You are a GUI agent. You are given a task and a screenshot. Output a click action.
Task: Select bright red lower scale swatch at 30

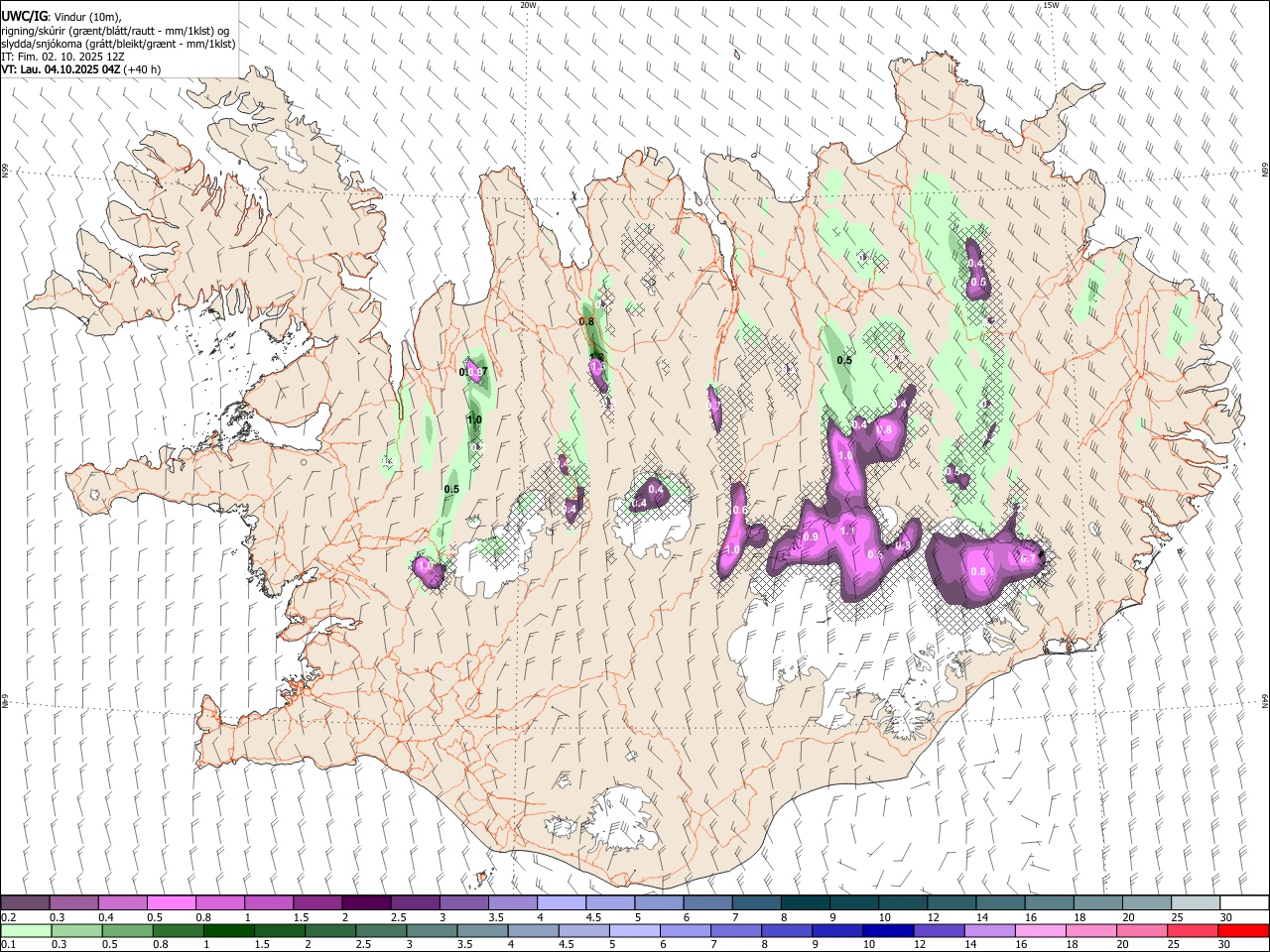point(1242,931)
